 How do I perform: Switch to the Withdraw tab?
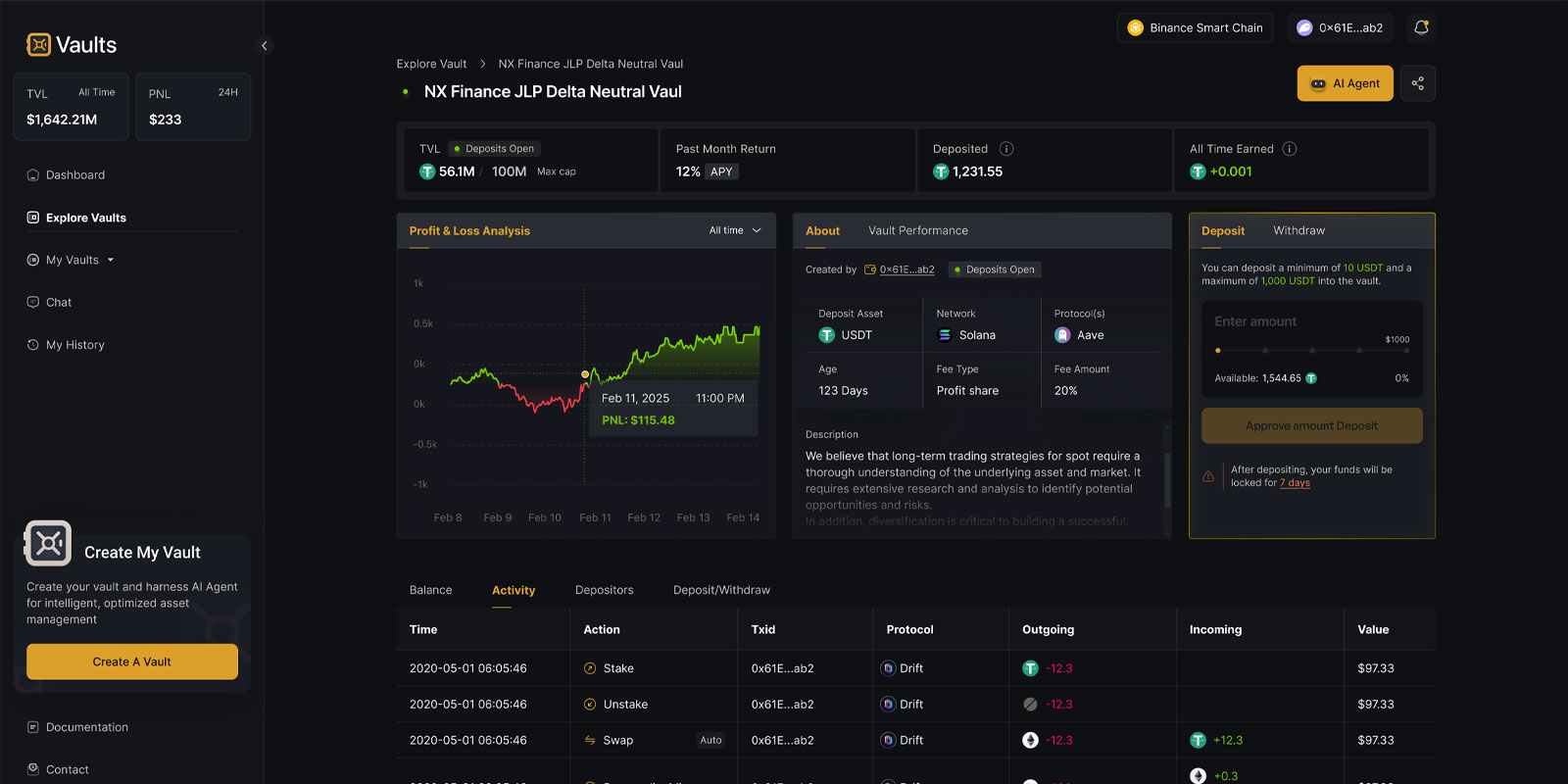click(x=1298, y=231)
